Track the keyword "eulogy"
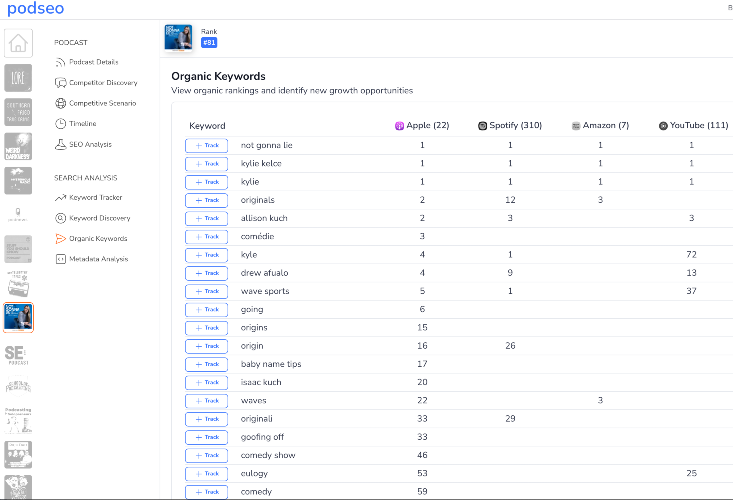 207,474
